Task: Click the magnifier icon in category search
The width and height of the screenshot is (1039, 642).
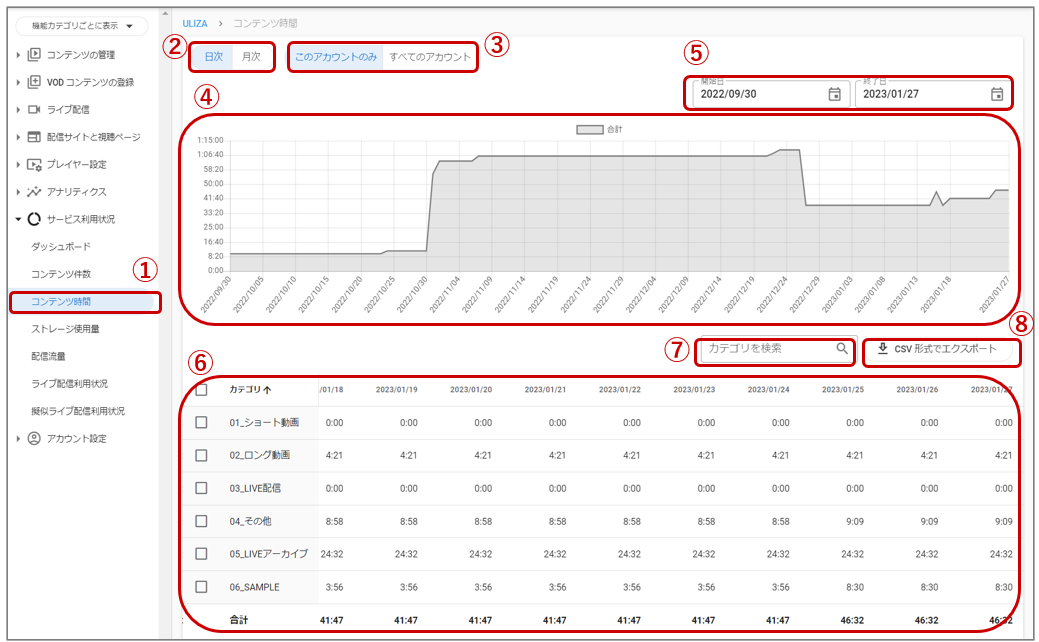Action: [842, 349]
